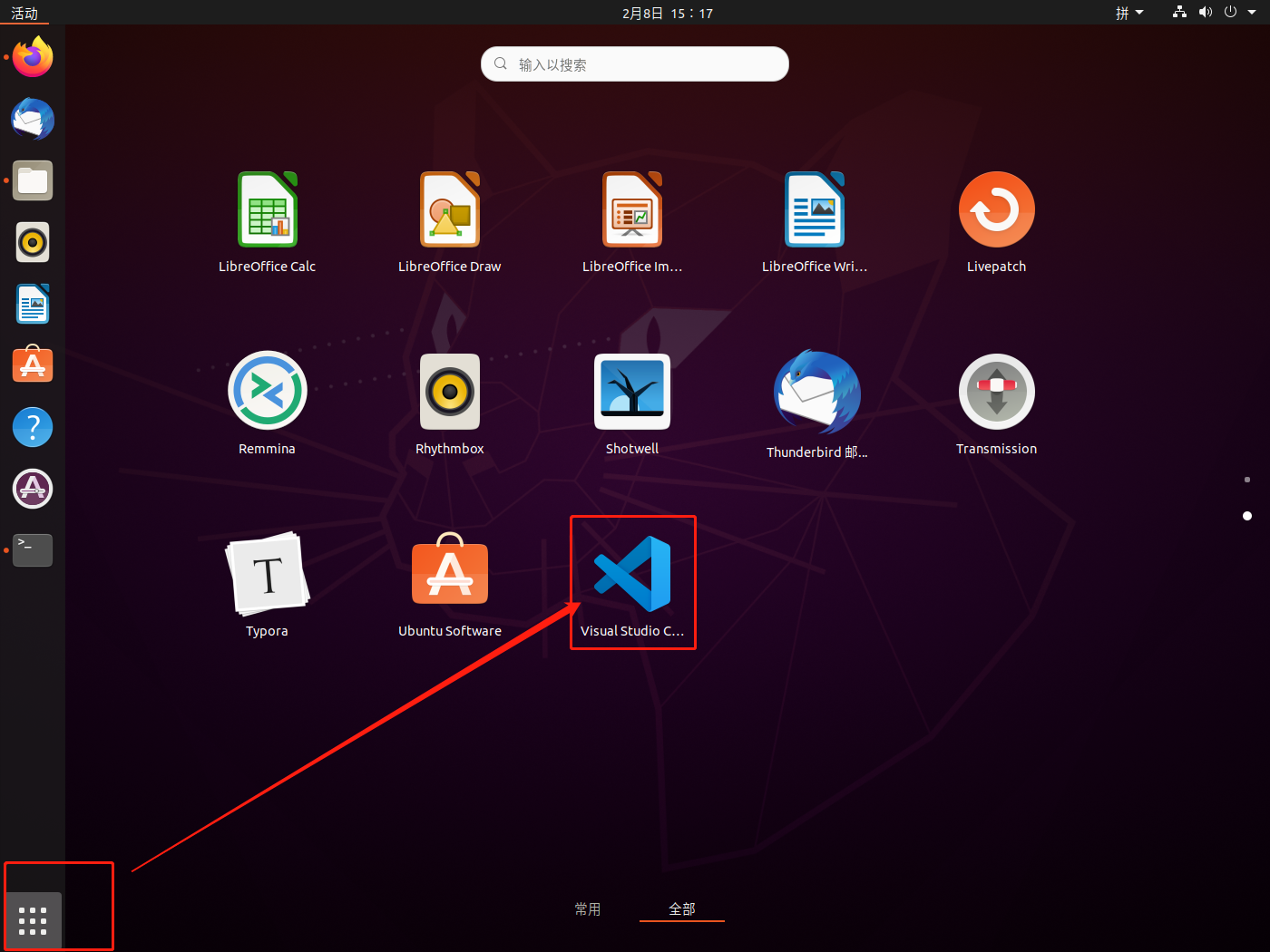The height and width of the screenshot is (952, 1270).
Task: Click the "Remmina" label text
Action: point(267,449)
